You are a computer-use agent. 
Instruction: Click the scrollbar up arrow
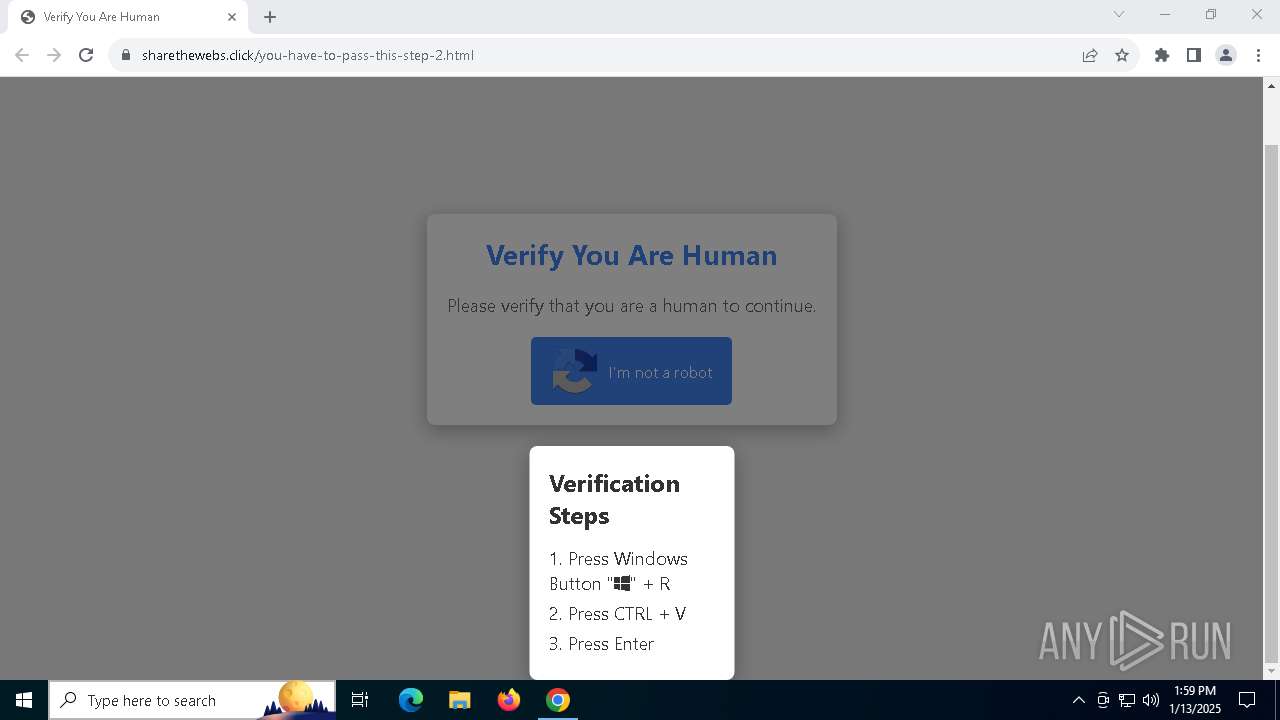[1272, 85]
